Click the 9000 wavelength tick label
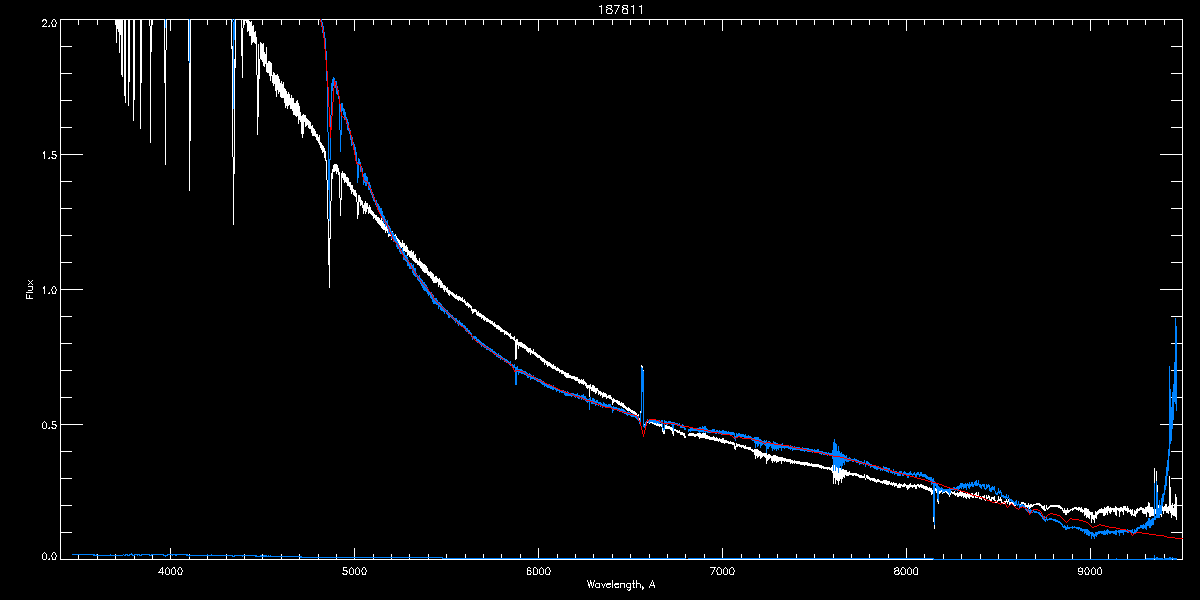Viewport: 1200px width, 600px height. point(1090,571)
